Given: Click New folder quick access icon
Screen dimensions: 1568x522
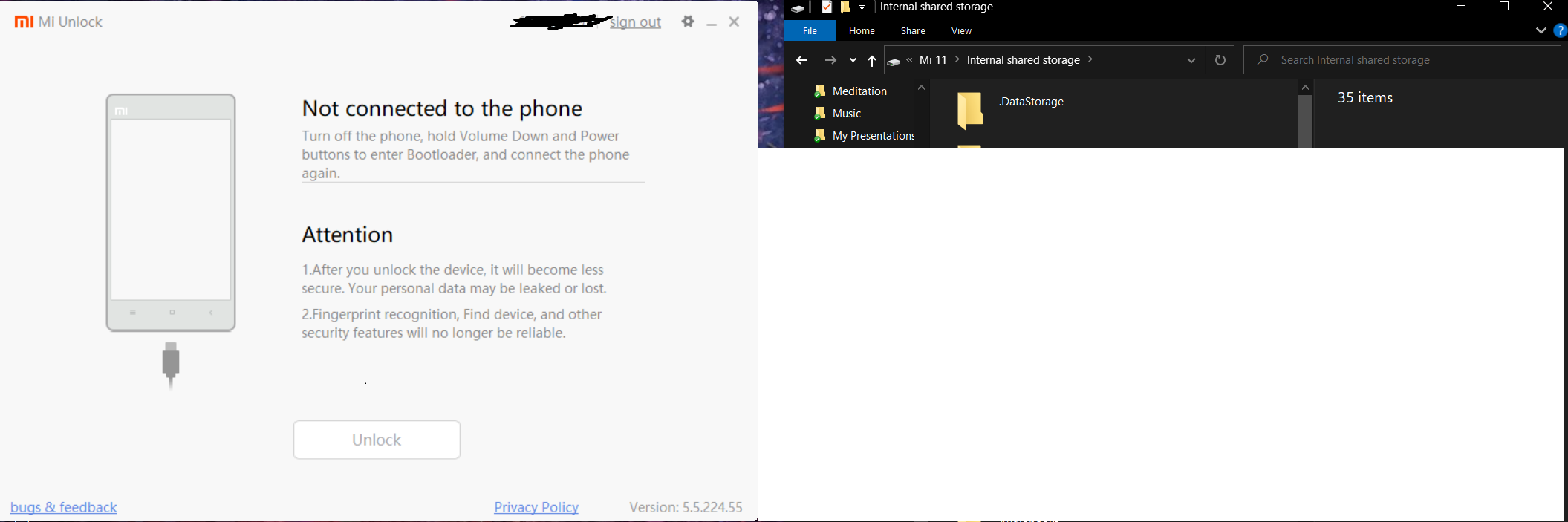Looking at the screenshot, I should tap(845, 7).
